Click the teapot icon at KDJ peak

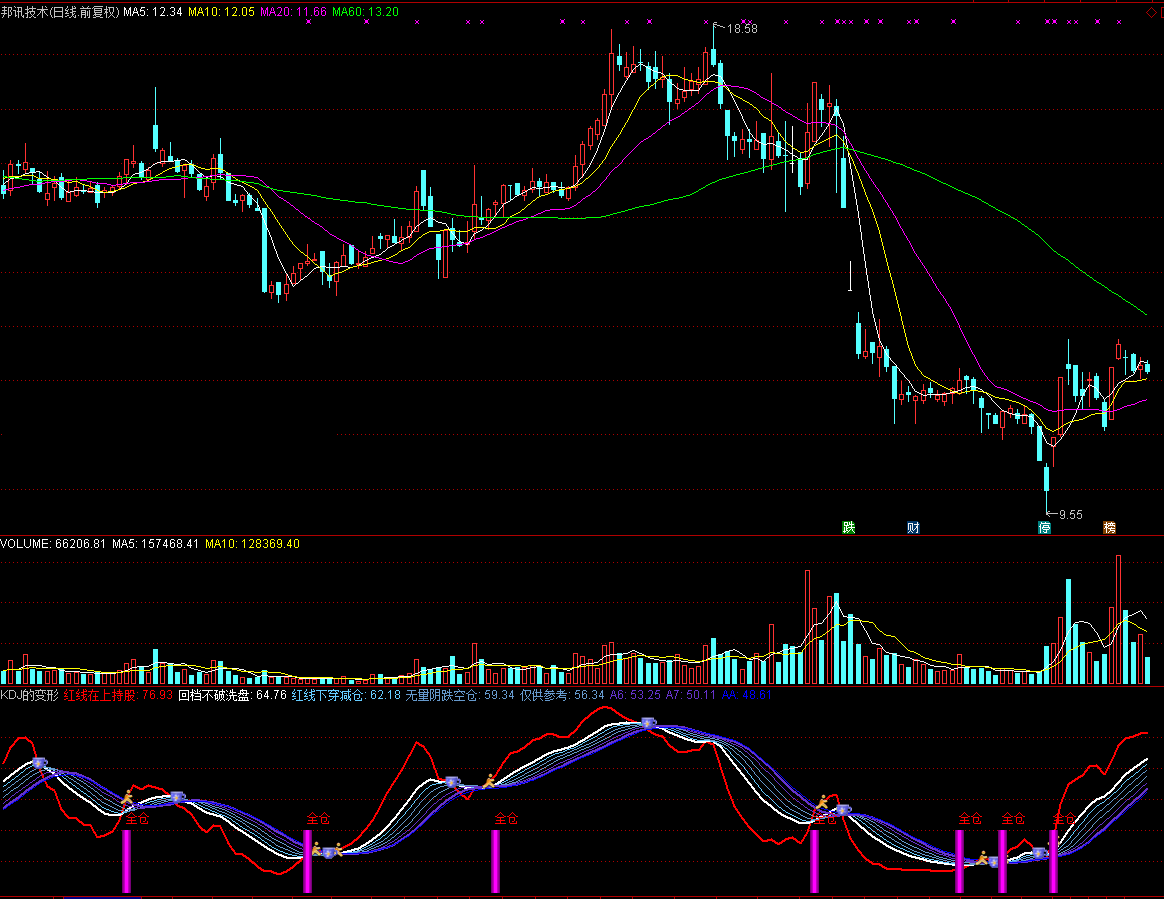(648, 722)
